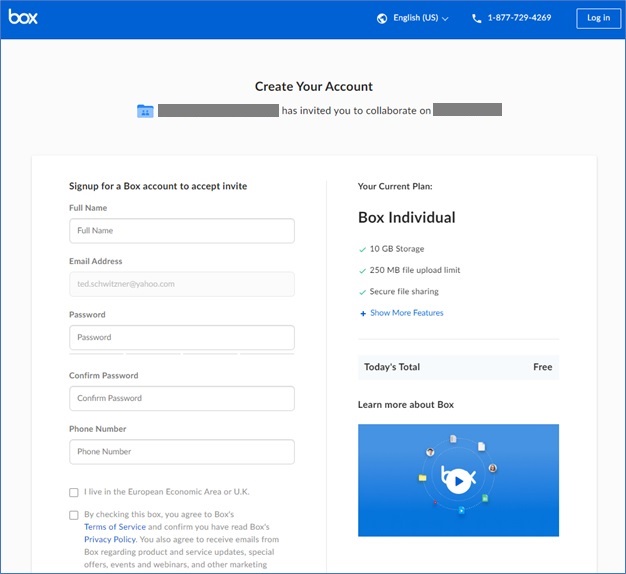Focus the Full Name input field
Screen dimensions: 626x574
182,231
